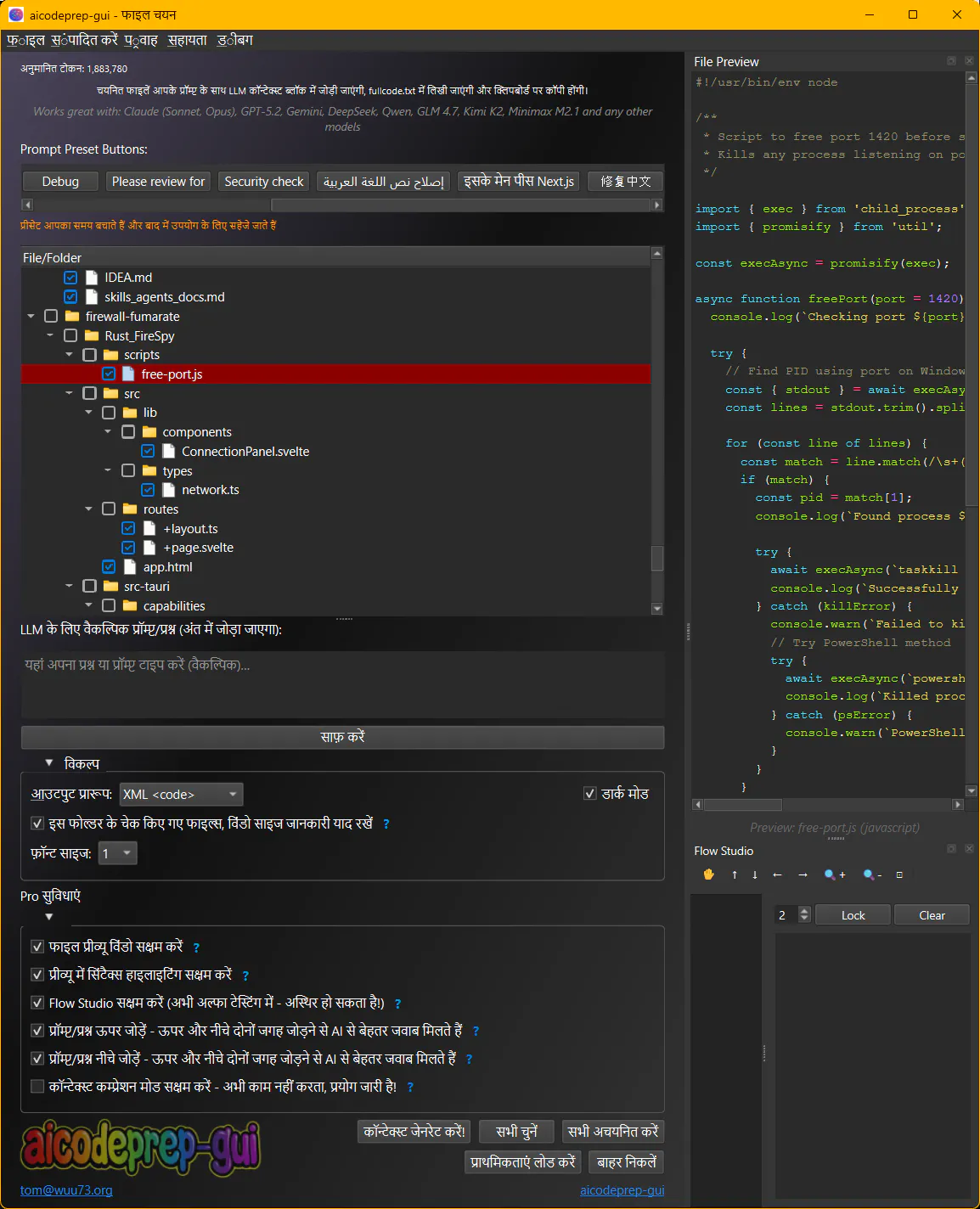The height and width of the screenshot is (1209, 980).
Task: Click help icon for file preview window option
Action: 196,948
